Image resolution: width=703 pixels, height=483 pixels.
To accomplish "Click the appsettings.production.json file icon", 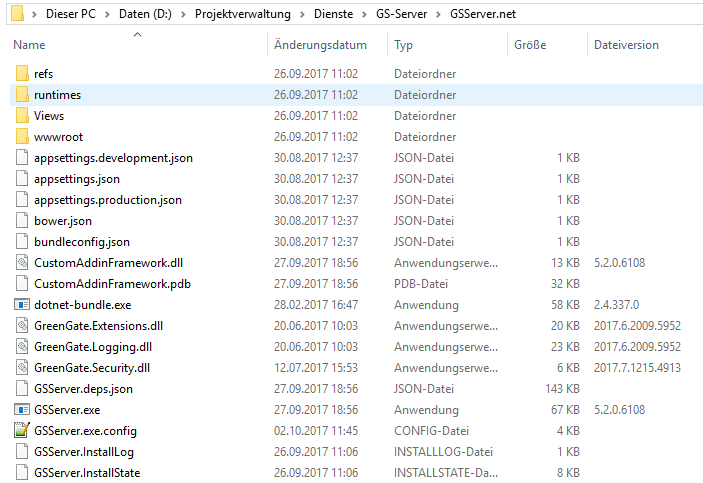I will coord(22,200).
